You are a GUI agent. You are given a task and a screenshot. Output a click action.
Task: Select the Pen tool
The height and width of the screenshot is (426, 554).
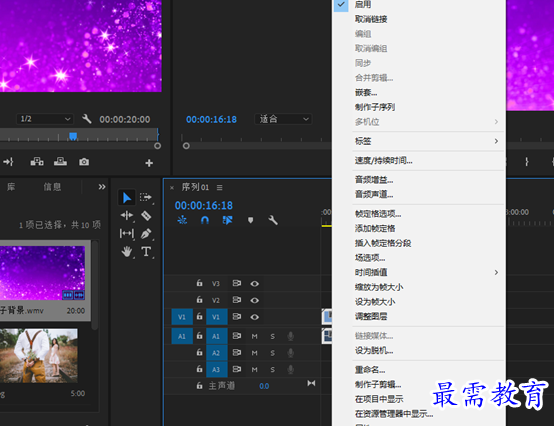coord(146,233)
